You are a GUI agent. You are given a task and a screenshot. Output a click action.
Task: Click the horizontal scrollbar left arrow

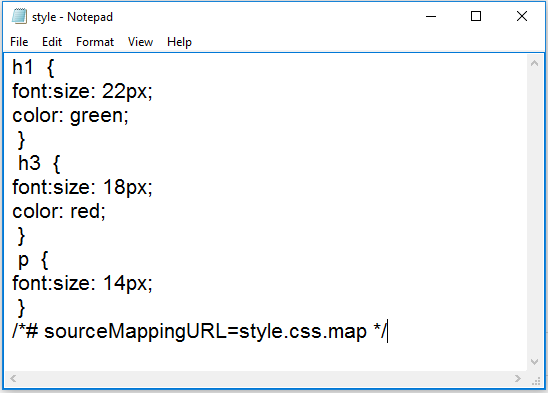[13, 378]
